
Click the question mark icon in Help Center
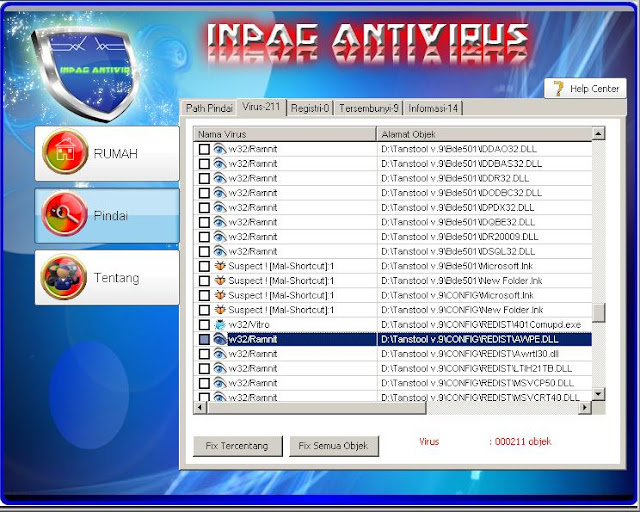[x=558, y=88]
